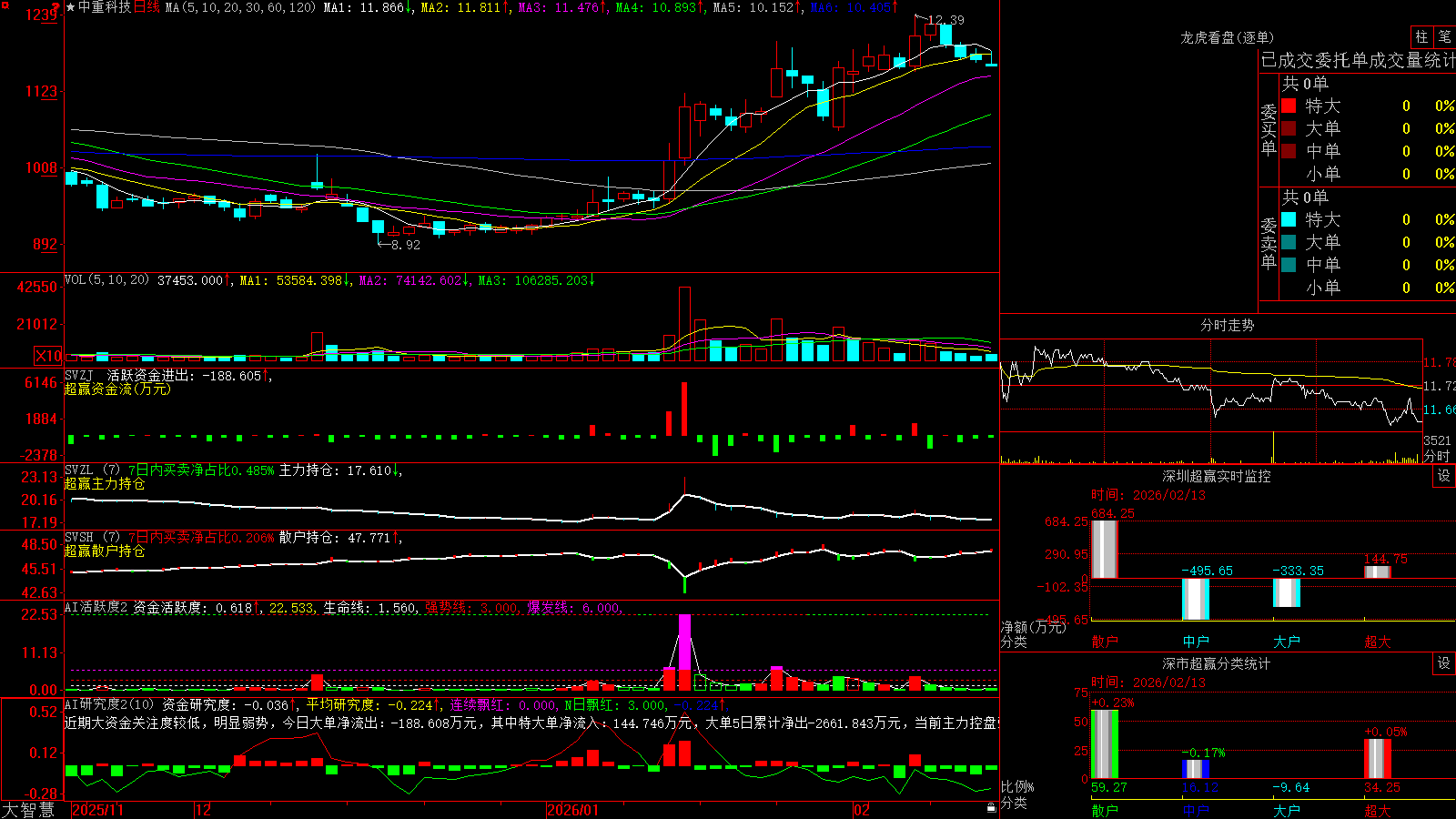Viewport: 1456px width, 819px height.
Task: Click the SVSH (7) indicator name
Action: (92, 538)
